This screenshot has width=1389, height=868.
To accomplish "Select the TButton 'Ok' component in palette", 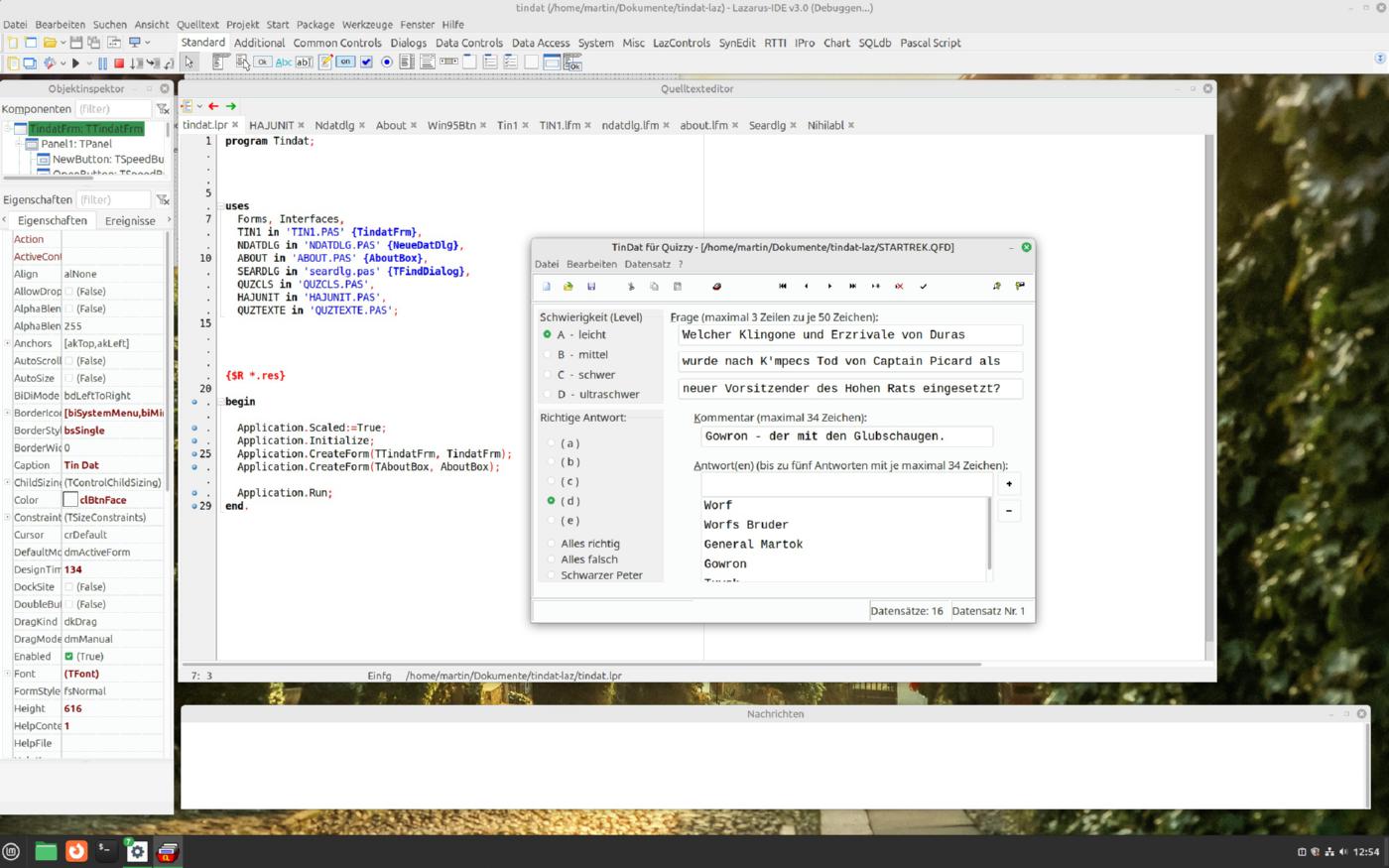I will [x=262, y=62].
